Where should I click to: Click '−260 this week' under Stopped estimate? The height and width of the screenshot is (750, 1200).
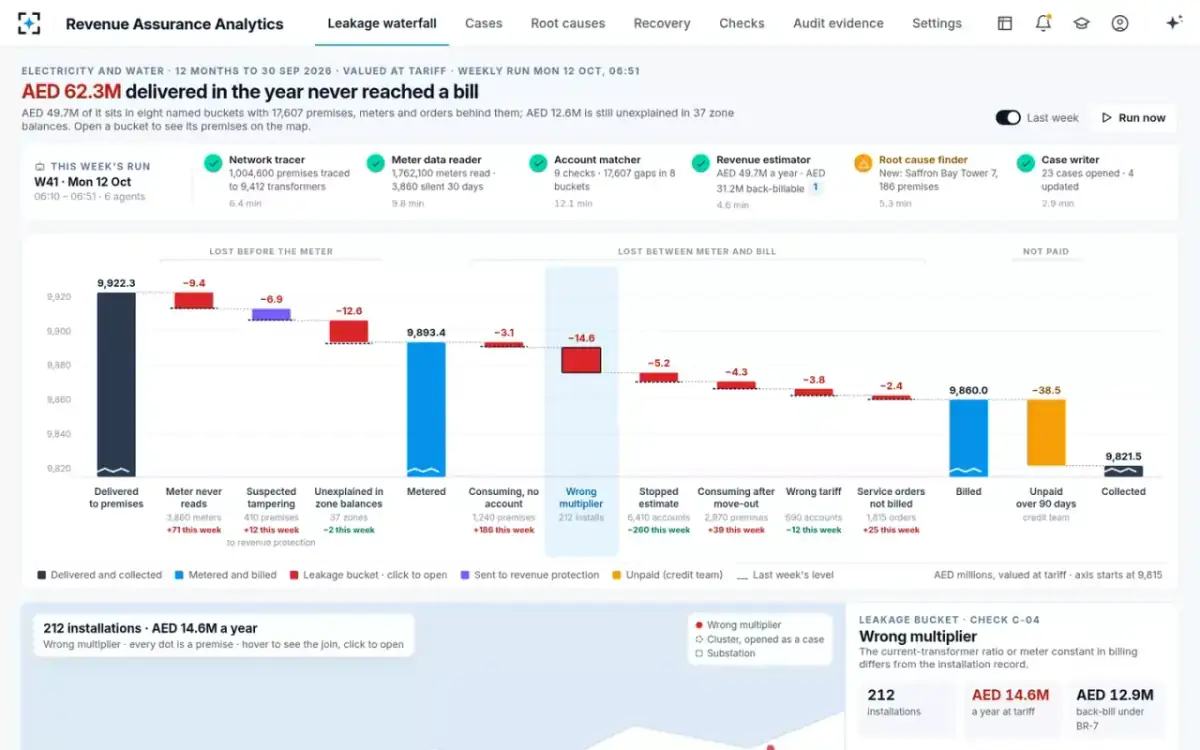click(x=659, y=530)
